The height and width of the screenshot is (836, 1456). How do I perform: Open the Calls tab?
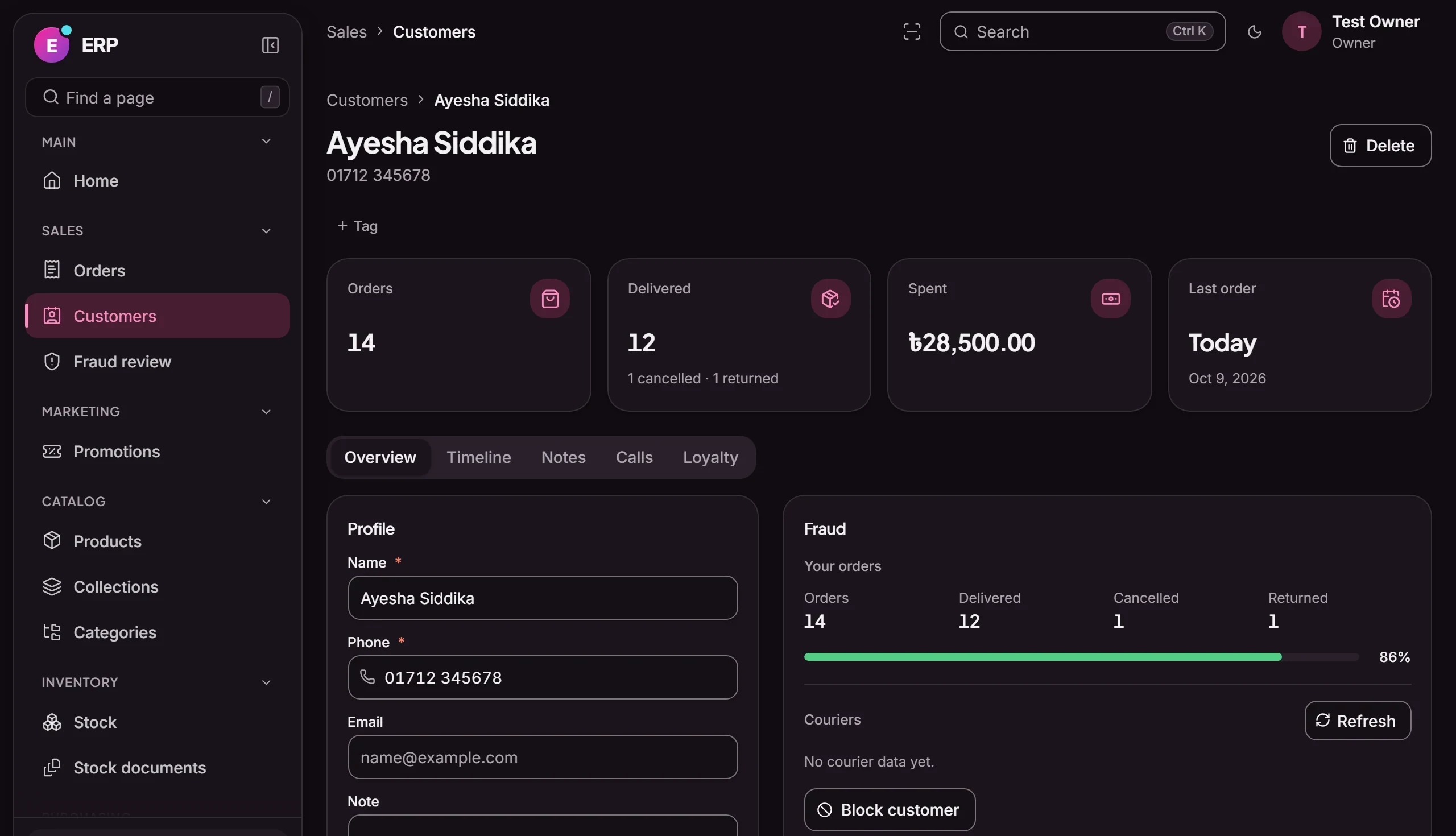click(634, 457)
